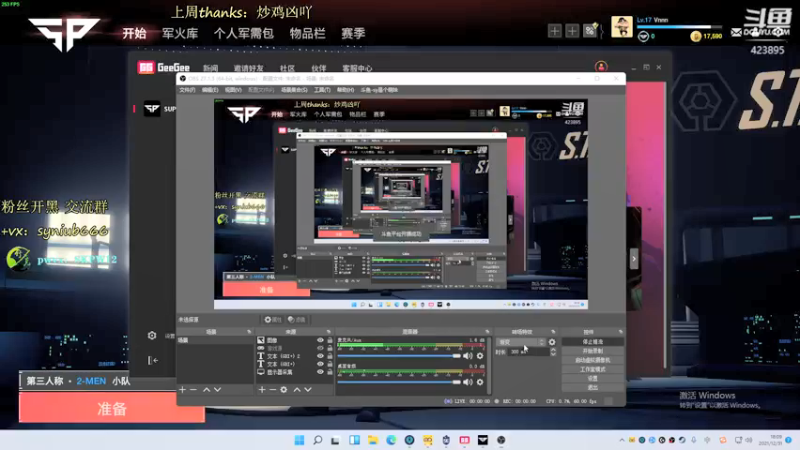Move source up in the sources panel
Screen dimensions: 800x450
(297, 389)
